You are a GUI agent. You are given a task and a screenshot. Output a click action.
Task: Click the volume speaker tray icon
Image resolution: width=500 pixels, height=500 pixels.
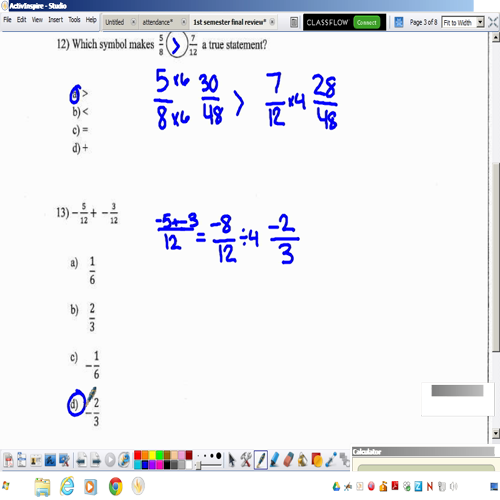[x=454, y=487]
